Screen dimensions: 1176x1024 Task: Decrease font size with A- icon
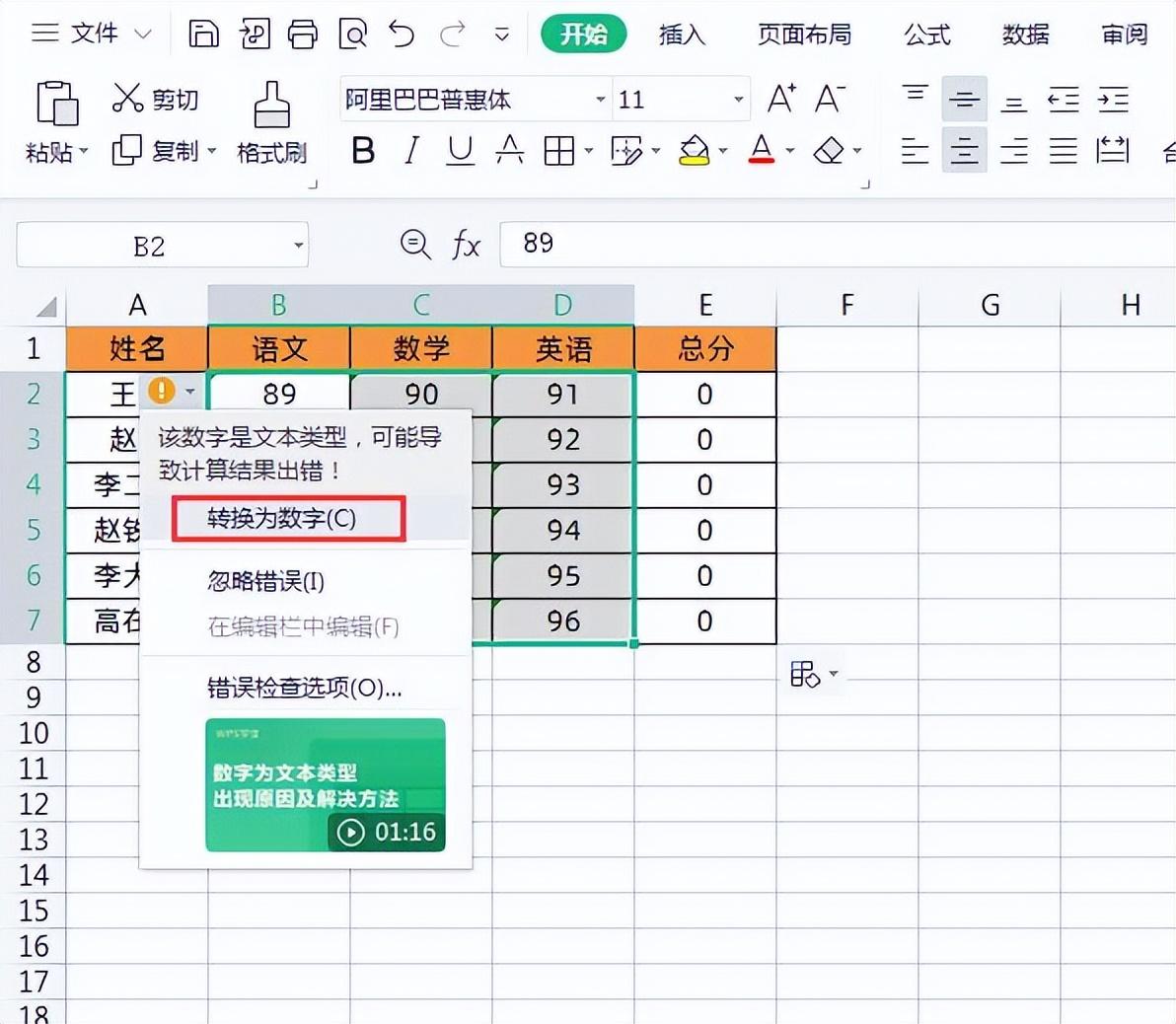click(830, 99)
